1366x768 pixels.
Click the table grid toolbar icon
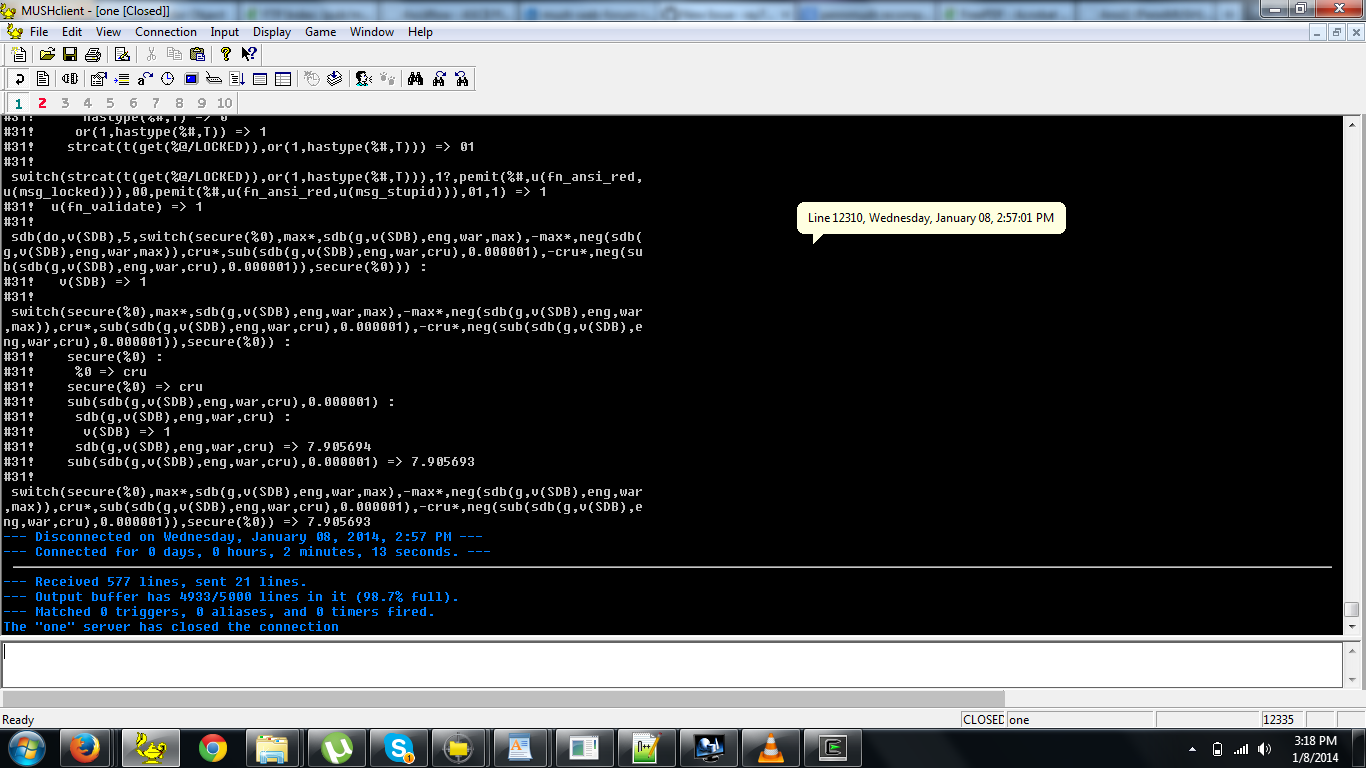(x=283, y=79)
